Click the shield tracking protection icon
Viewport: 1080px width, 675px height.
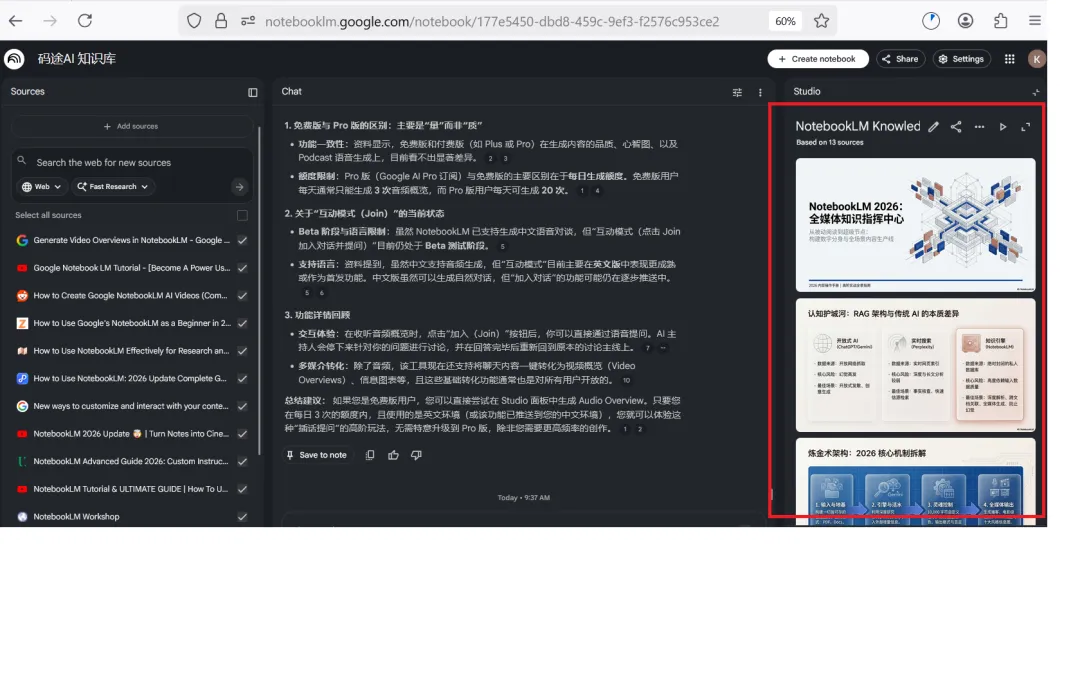click(194, 21)
